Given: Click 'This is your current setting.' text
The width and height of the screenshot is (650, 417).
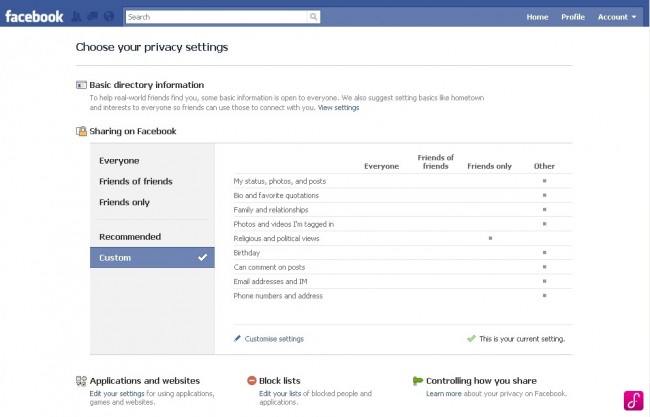Looking at the screenshot, I should coord(522,339).
